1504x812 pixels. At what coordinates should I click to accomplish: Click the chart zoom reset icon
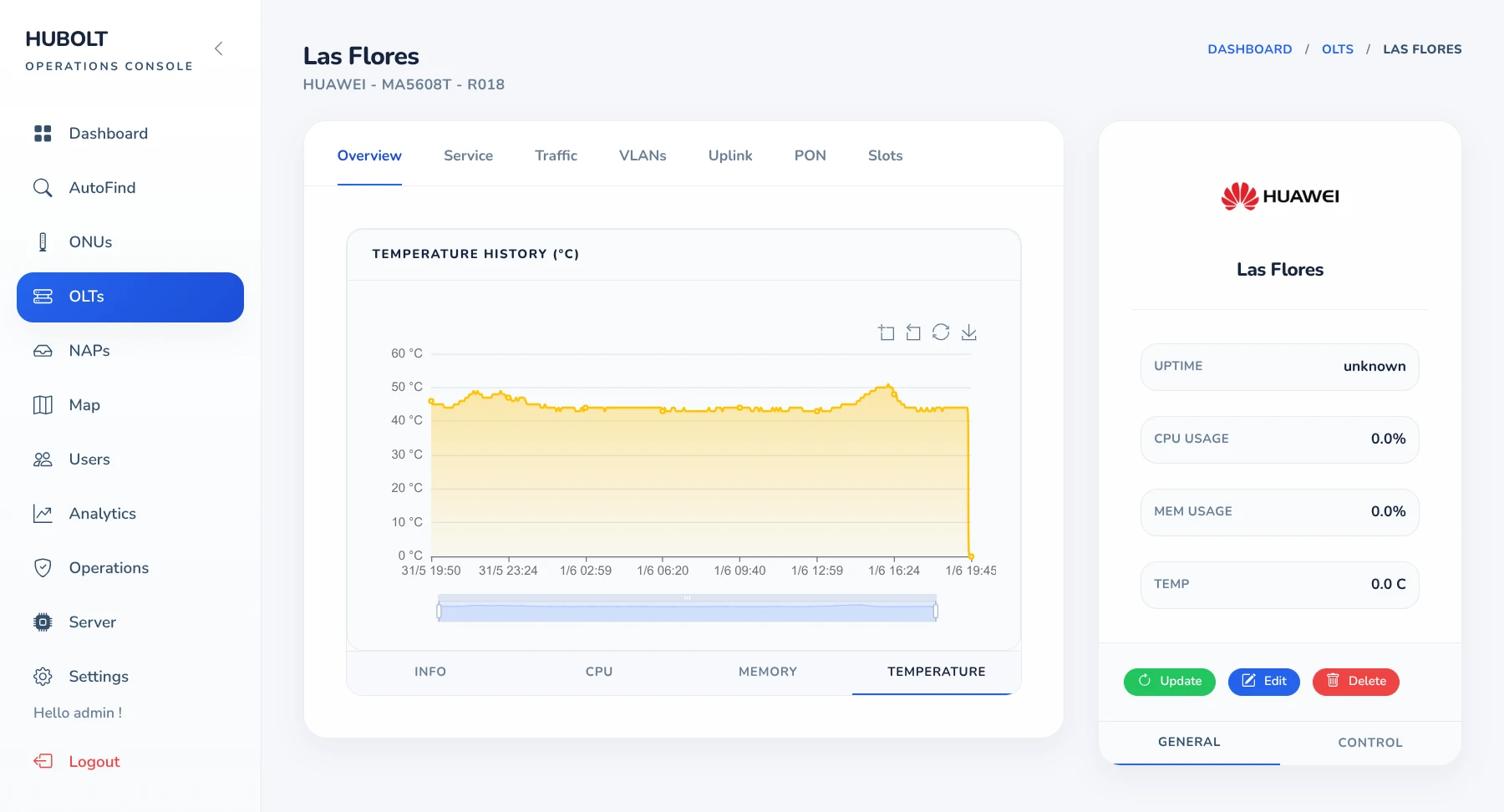coord(913,332)
